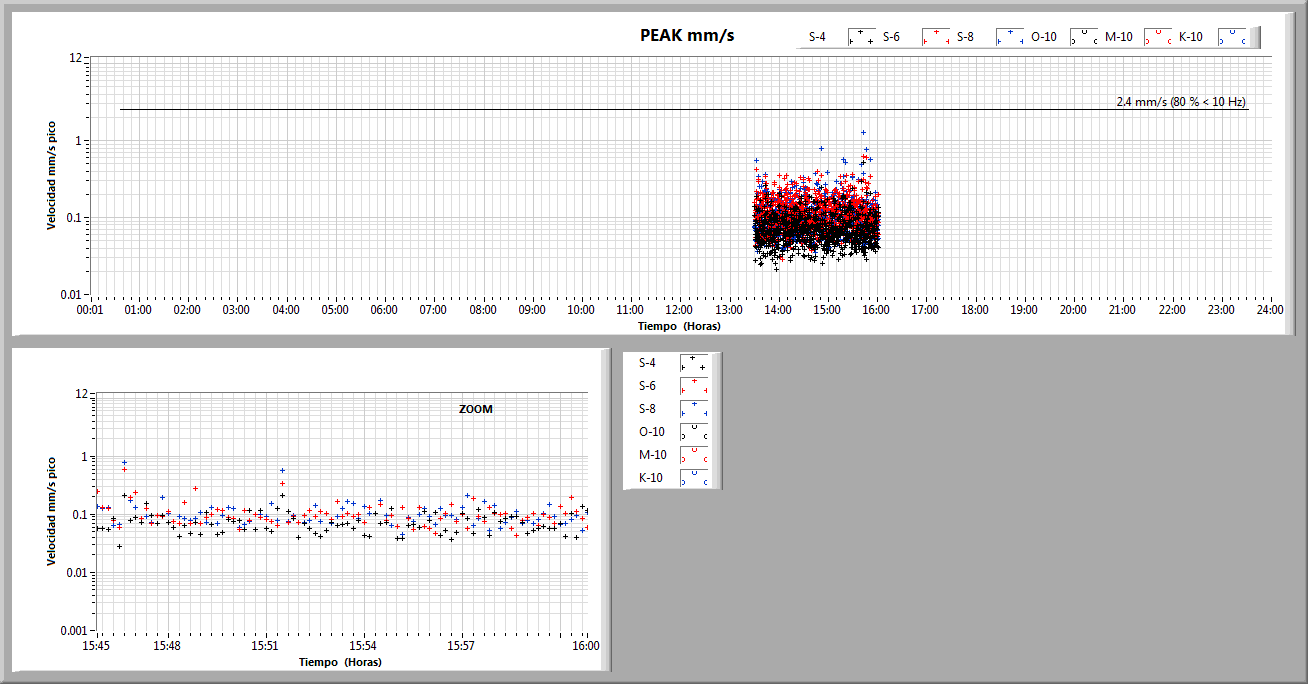Screen dimensions: 1308x684
Task: Select the red M-10 plot icon in the vertical legend
Action: coord(693,455)
